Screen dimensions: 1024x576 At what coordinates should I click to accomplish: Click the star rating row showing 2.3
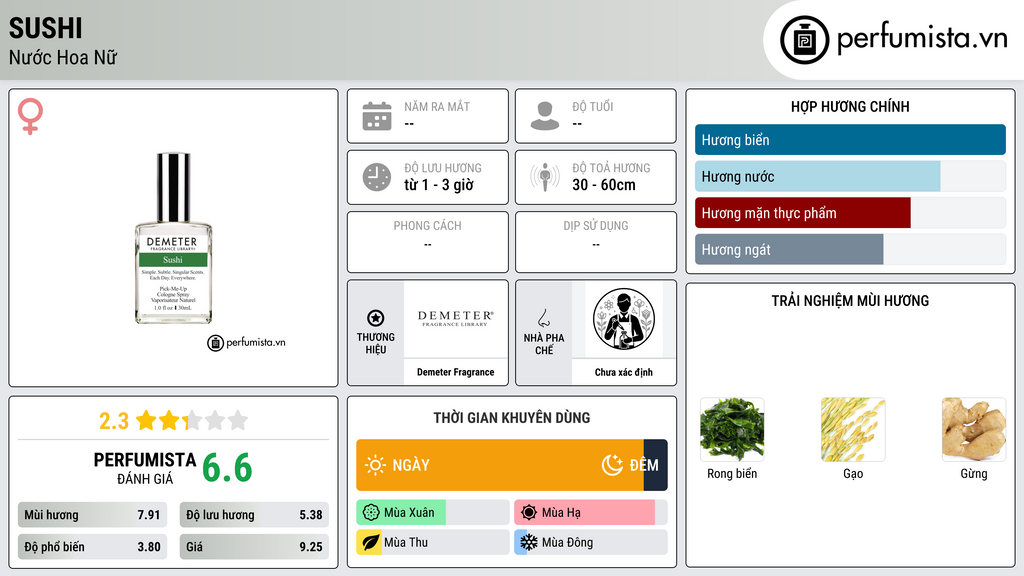tap(173, 421)
